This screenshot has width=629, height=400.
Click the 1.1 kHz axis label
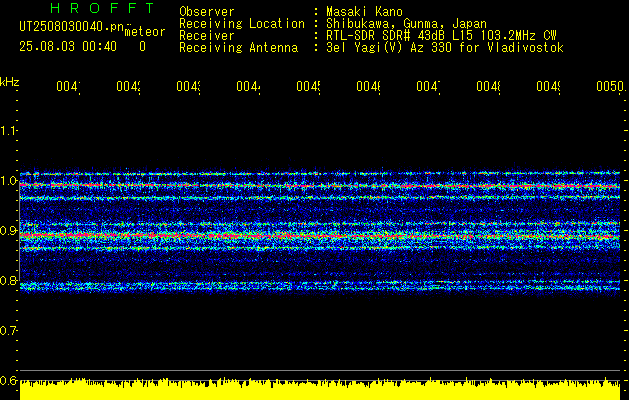click(8, 131)
